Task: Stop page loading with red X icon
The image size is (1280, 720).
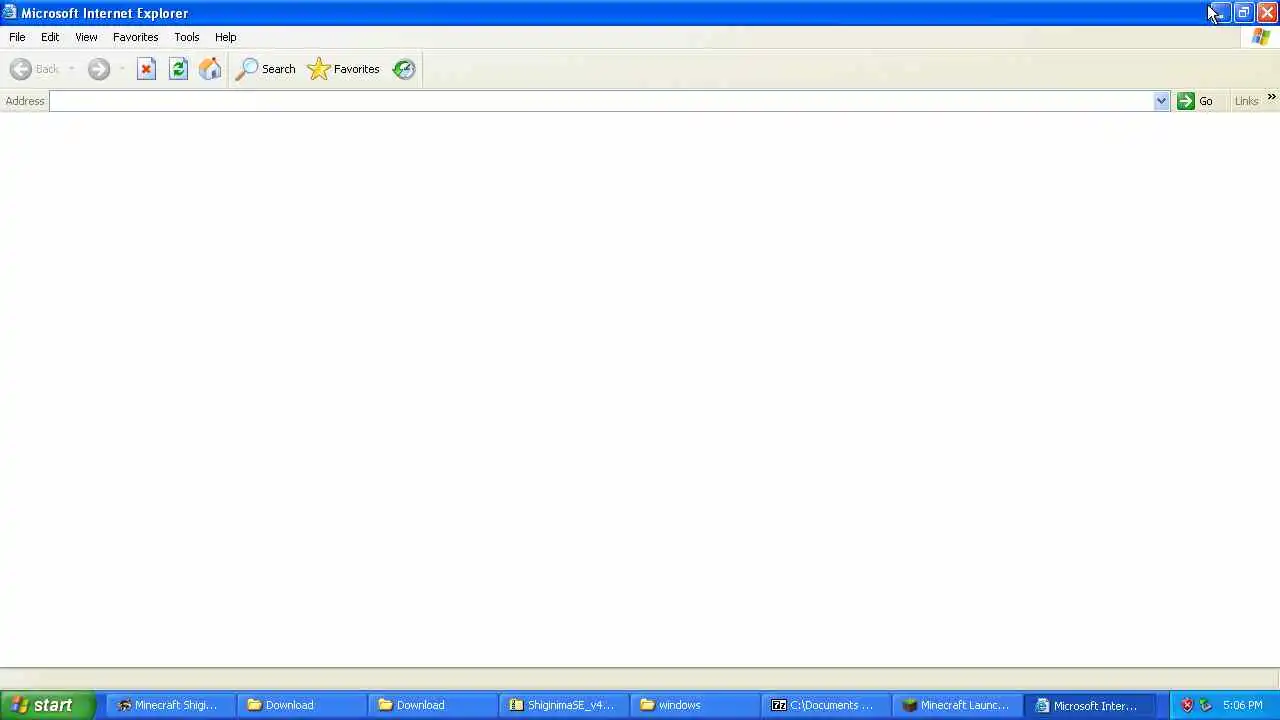Action: [x=146, y=69]
